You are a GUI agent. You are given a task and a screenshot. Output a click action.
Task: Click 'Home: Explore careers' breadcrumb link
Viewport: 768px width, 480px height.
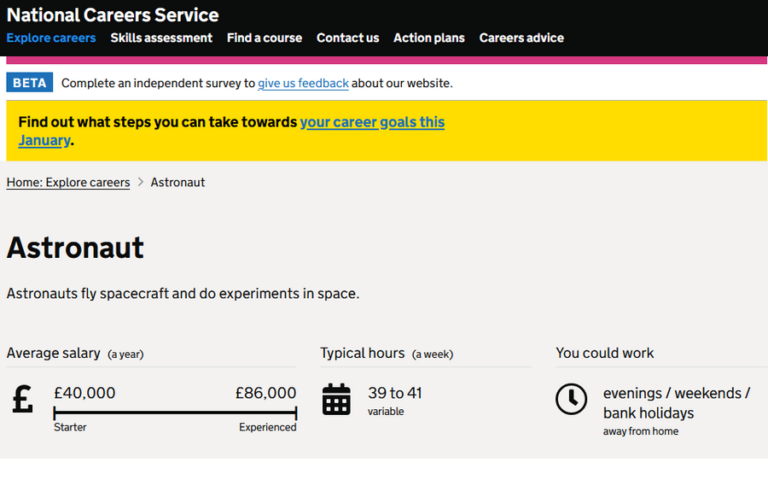(x=68, y=183)
